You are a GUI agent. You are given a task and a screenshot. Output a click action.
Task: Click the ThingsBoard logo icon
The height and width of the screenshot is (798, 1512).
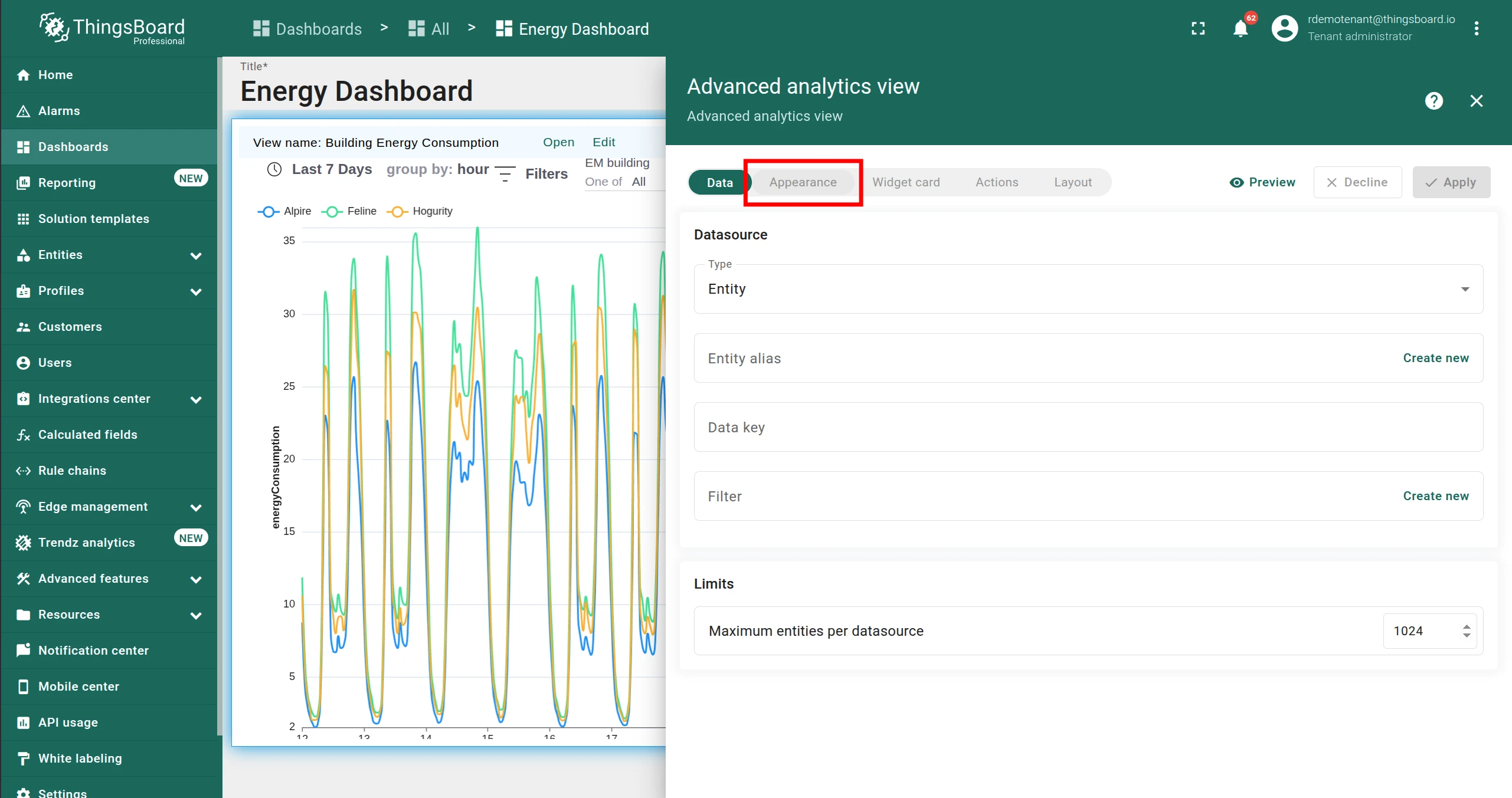coord(54,27)
